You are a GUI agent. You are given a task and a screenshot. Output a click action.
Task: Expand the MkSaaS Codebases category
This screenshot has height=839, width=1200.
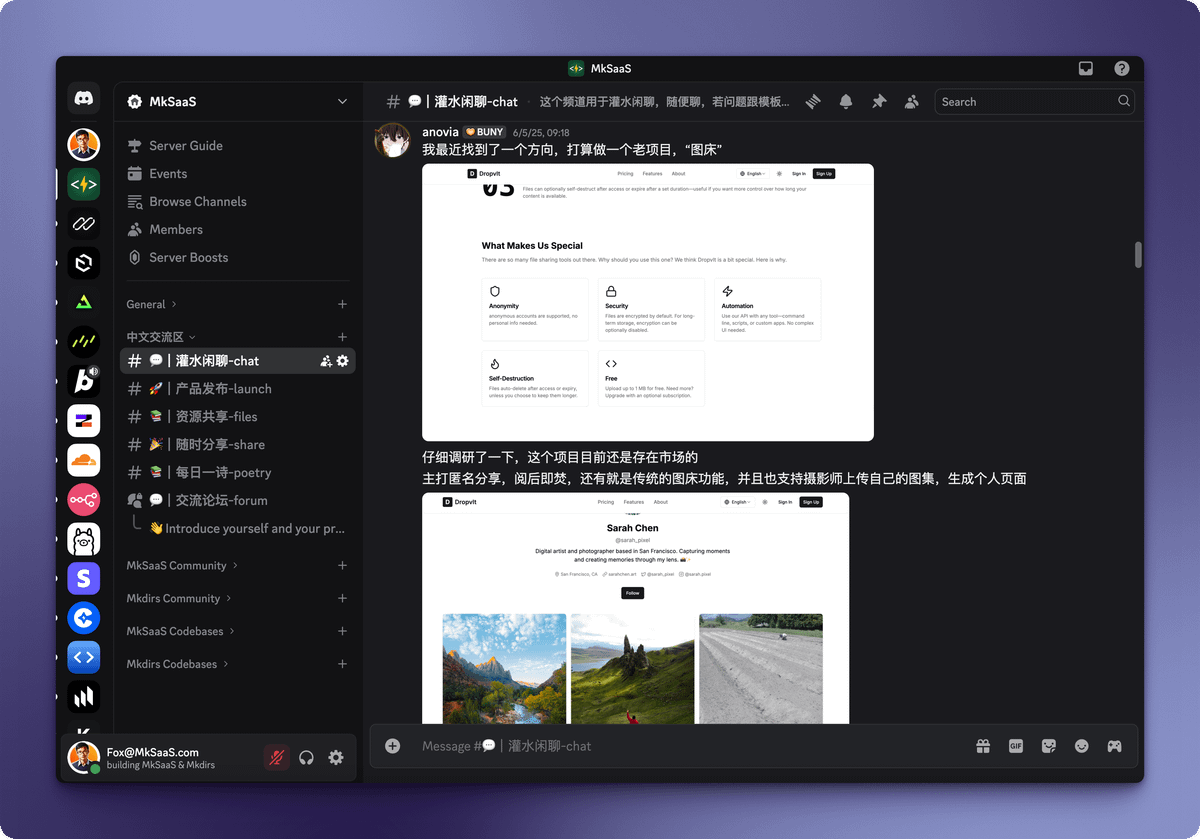pos(181,631)
